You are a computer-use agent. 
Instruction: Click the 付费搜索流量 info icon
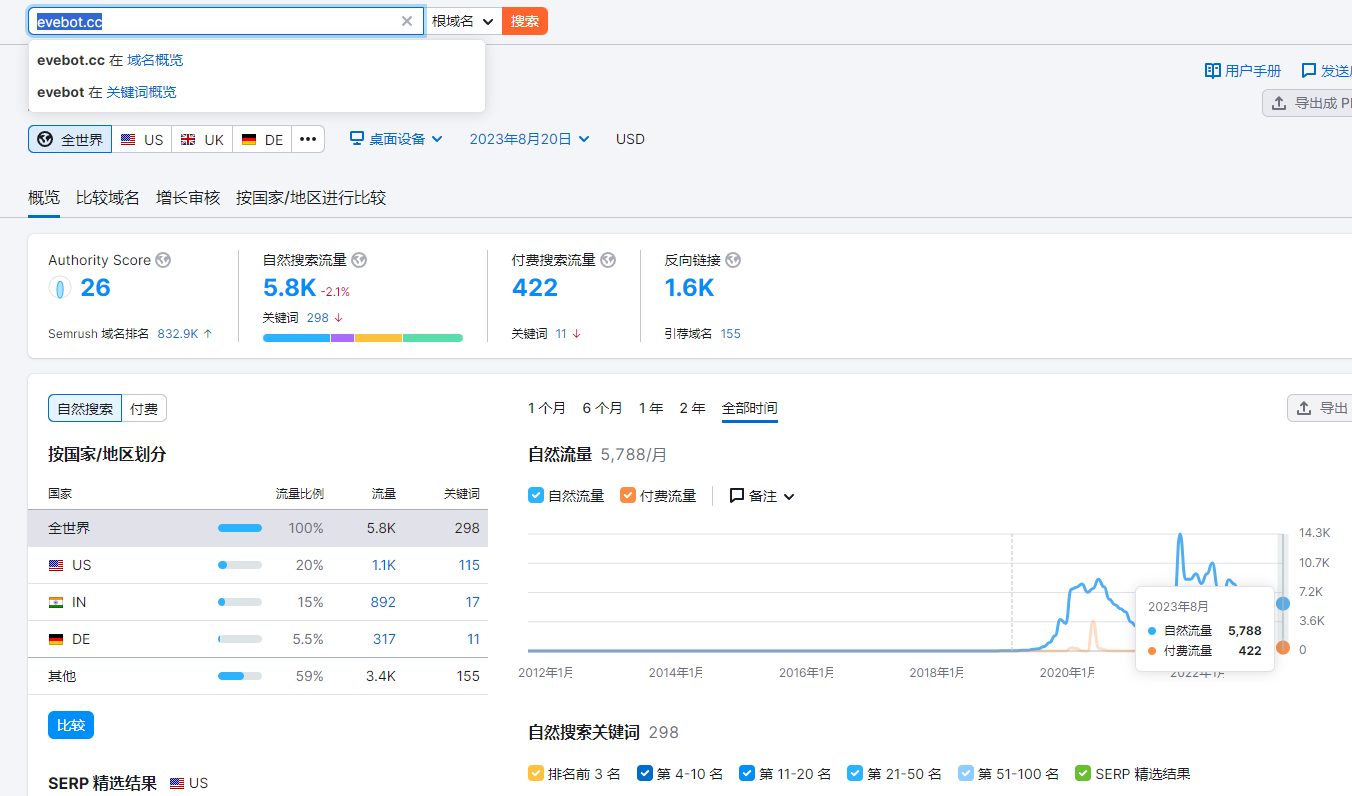608,260
